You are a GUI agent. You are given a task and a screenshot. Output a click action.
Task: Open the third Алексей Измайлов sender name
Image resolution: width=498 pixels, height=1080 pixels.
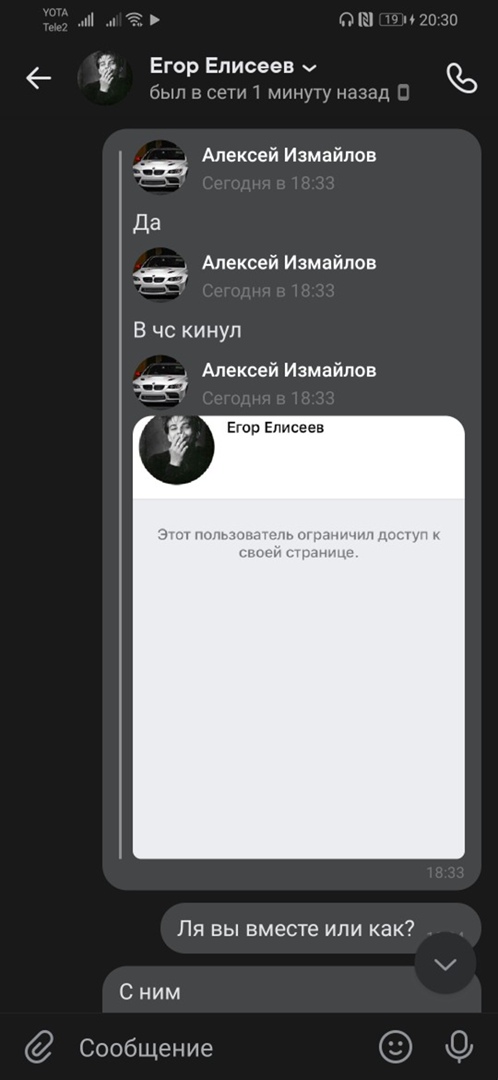289,370
